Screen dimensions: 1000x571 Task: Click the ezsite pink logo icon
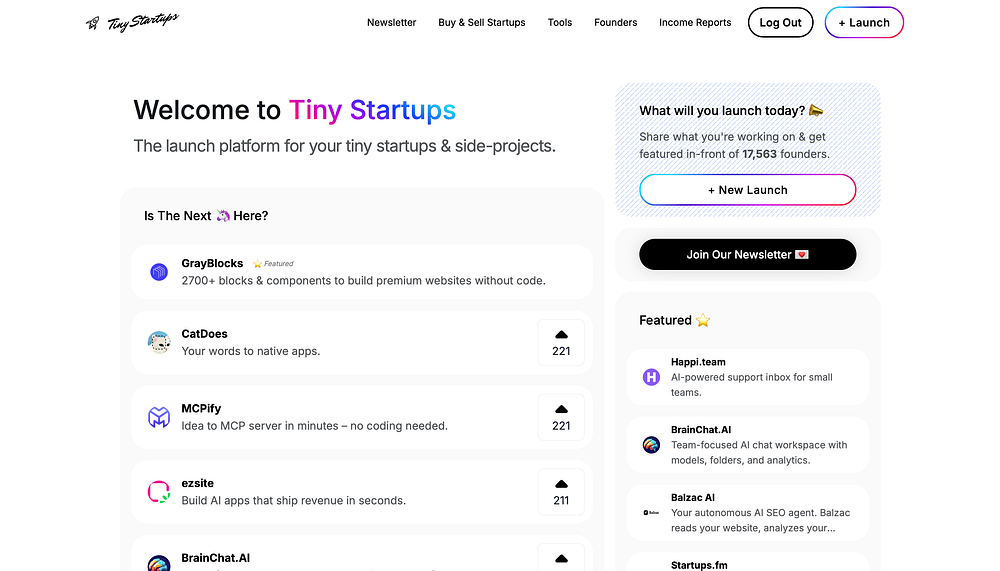pyautogui.click(x=159, y=492)
